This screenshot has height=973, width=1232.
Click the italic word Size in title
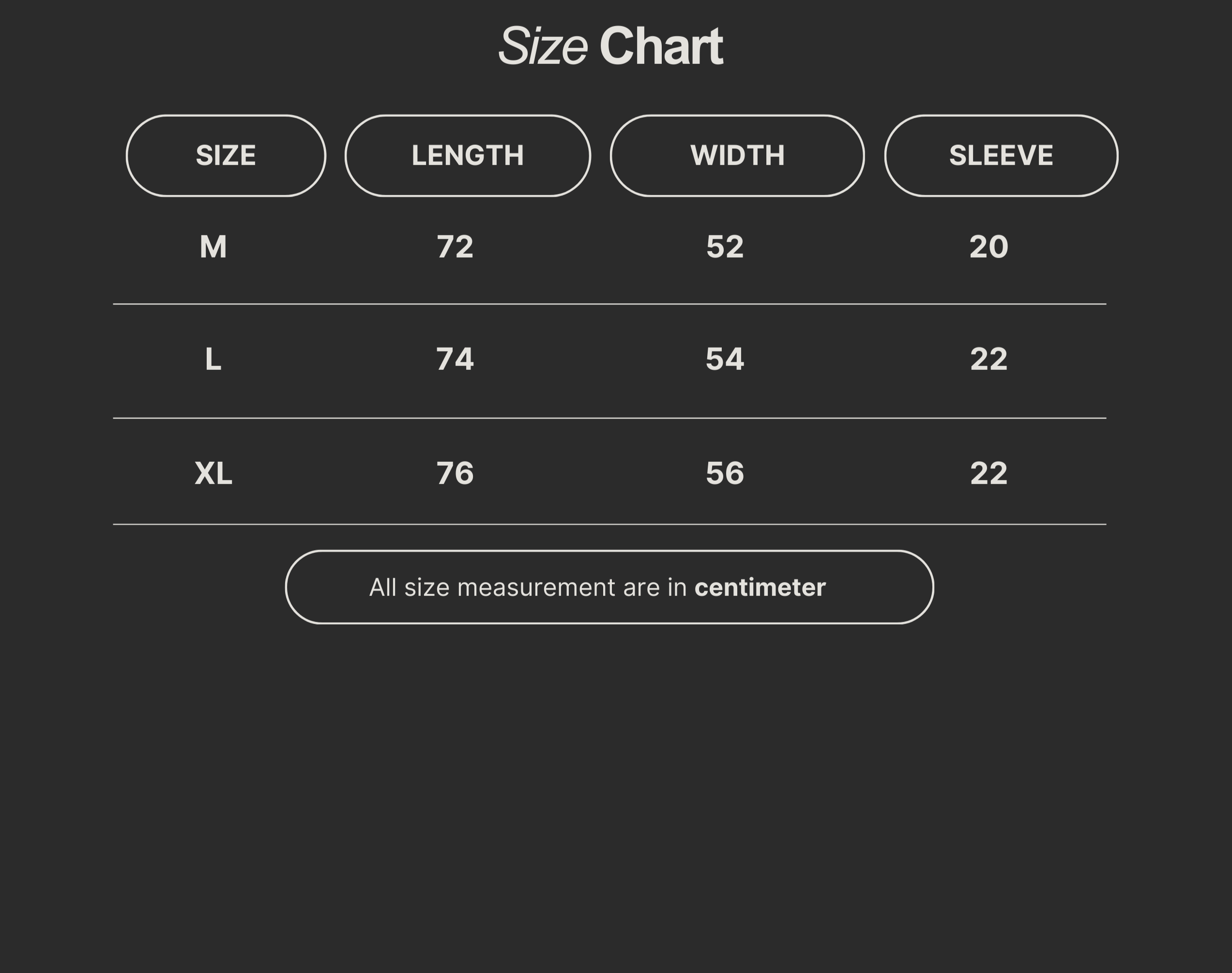[543, 46]
